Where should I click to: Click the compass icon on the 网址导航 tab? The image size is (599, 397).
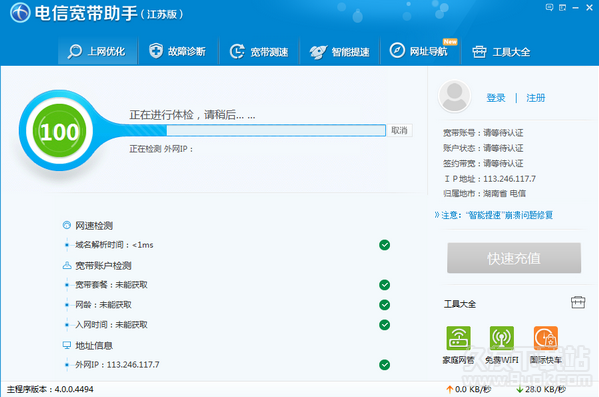[397, 50]
